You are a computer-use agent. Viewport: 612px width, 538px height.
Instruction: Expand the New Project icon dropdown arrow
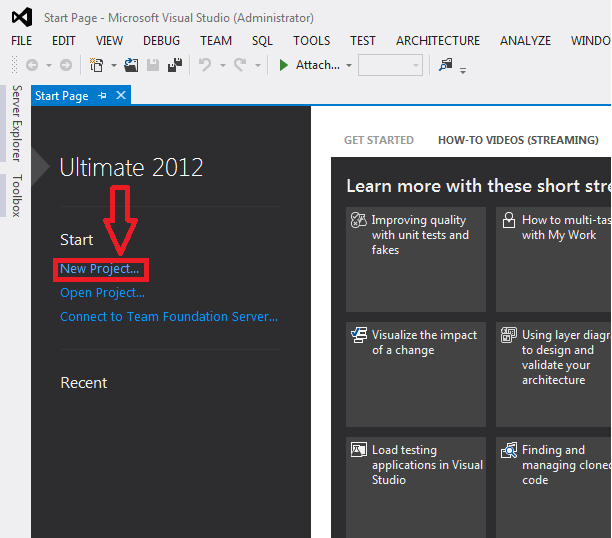113,65
